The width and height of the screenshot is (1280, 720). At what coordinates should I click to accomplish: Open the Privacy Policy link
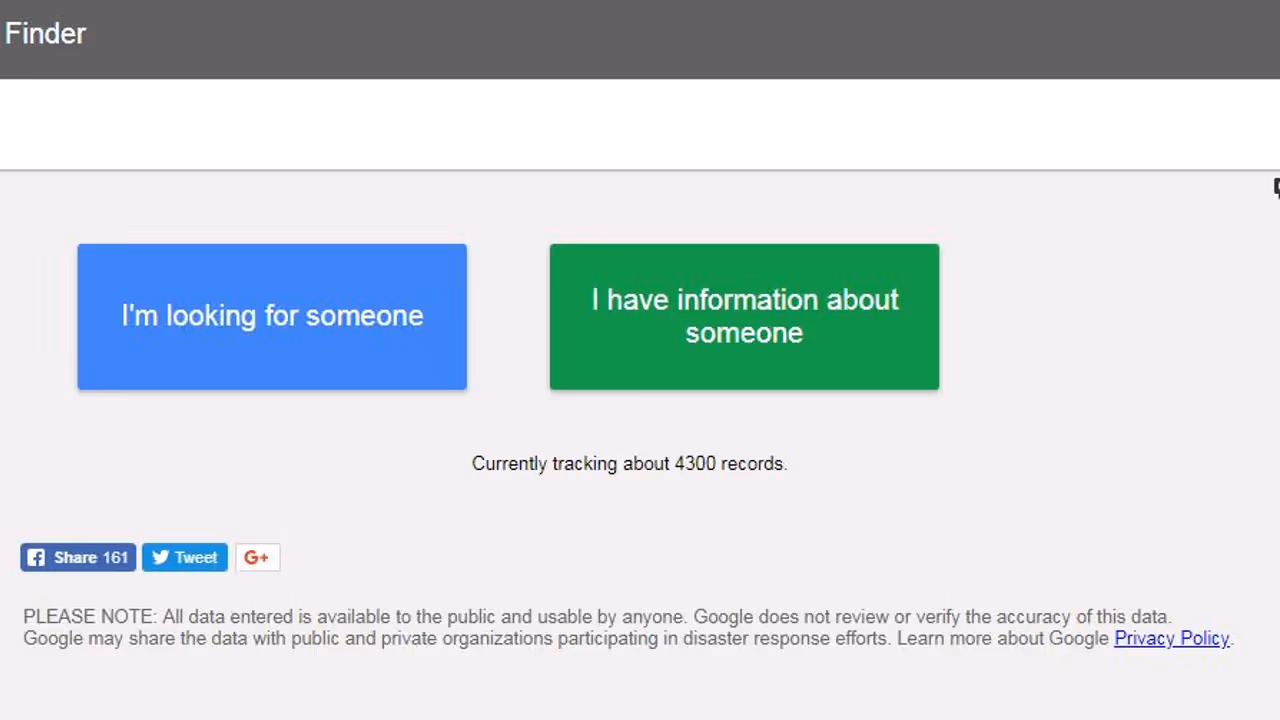tap(1171, 638)
